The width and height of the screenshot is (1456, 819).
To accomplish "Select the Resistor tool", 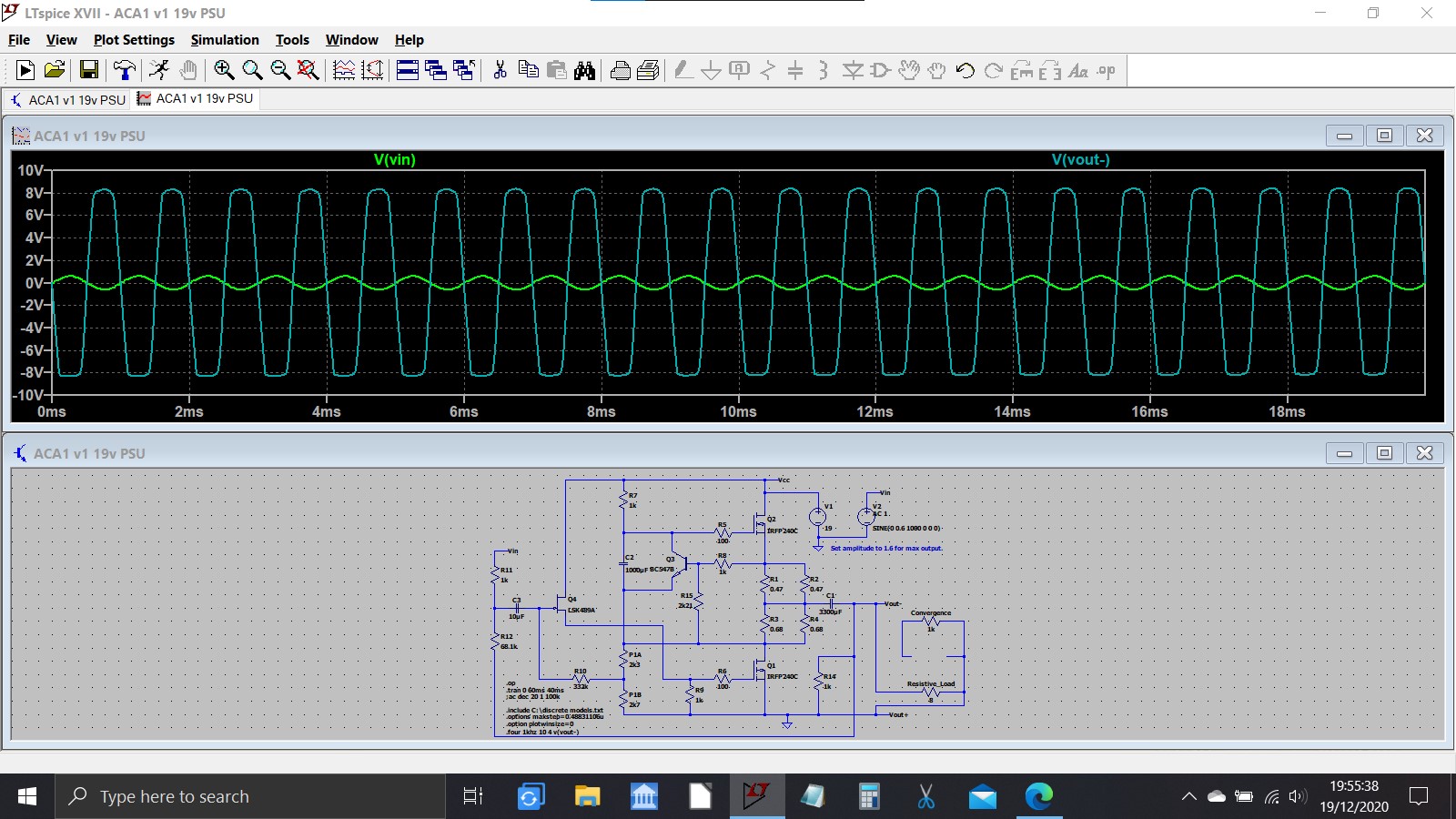I will 768,70.
